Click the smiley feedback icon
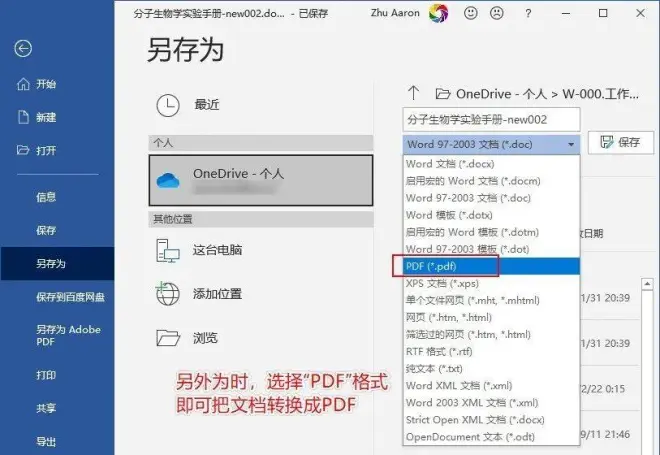The image size is (660, 455). 470,13
